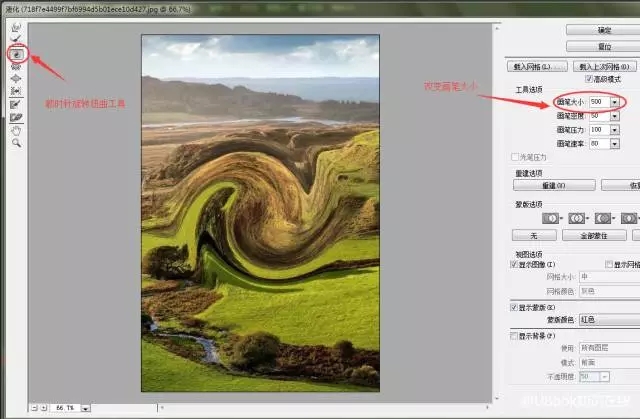This screenshot has width=640, height=419.
Task: Select the Reconstruct brush tool
Action: click(16, 39)
